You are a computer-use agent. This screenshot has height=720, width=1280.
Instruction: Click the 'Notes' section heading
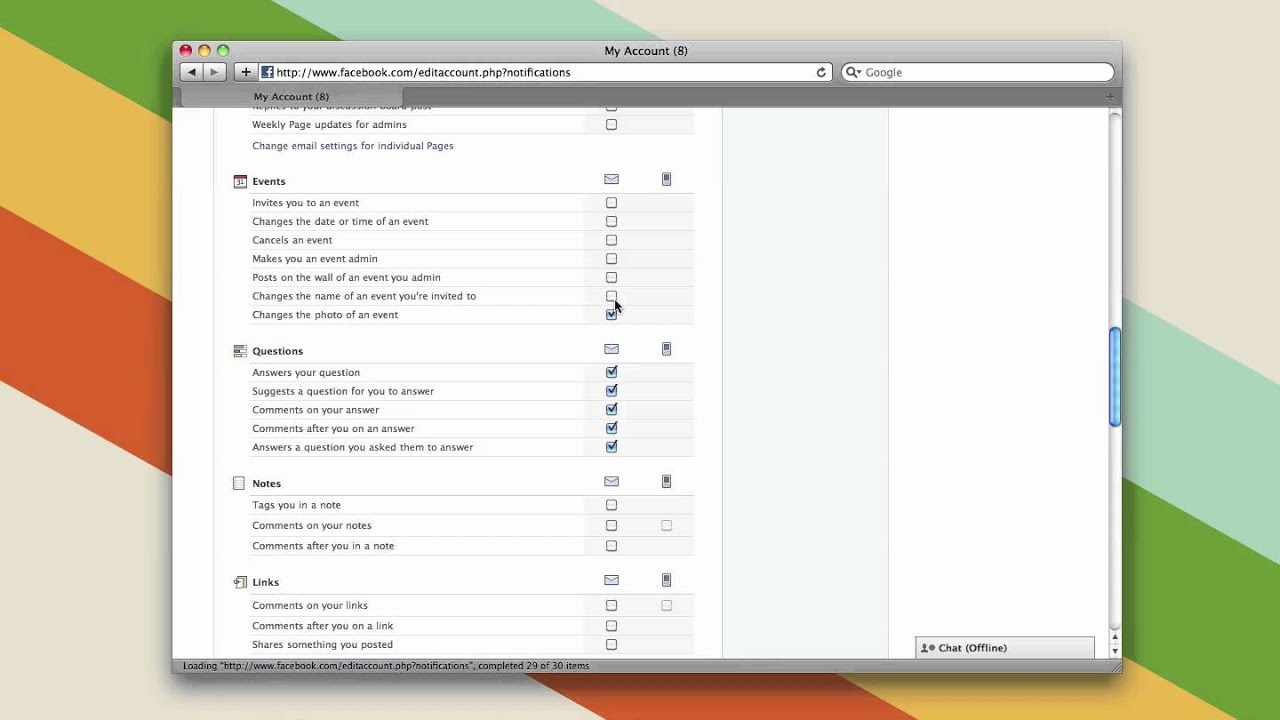266,484
